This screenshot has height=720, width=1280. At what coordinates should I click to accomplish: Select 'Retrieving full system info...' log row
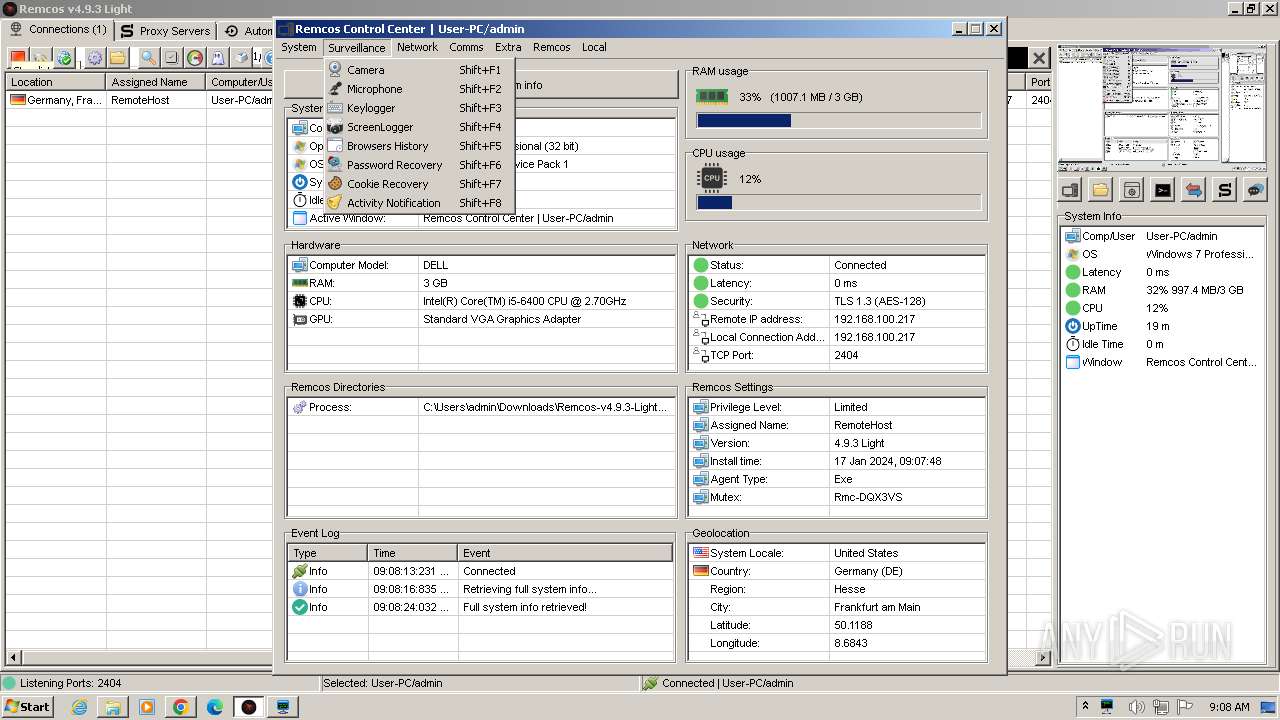click(x=481, y=589)
